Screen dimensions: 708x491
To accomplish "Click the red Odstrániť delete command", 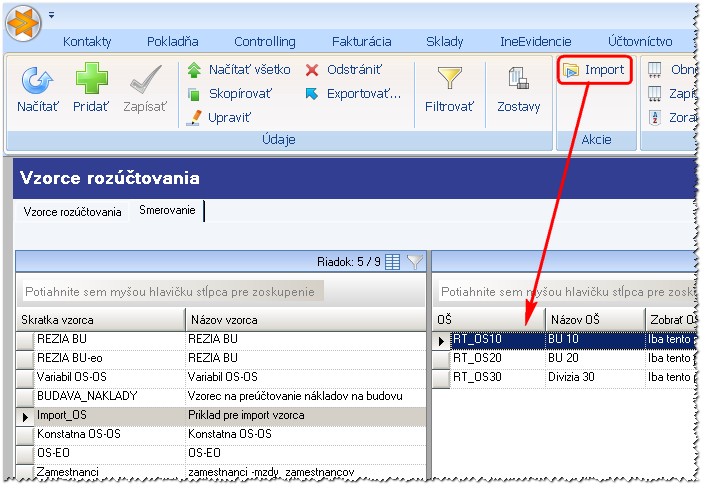I will tap(344, 70).
